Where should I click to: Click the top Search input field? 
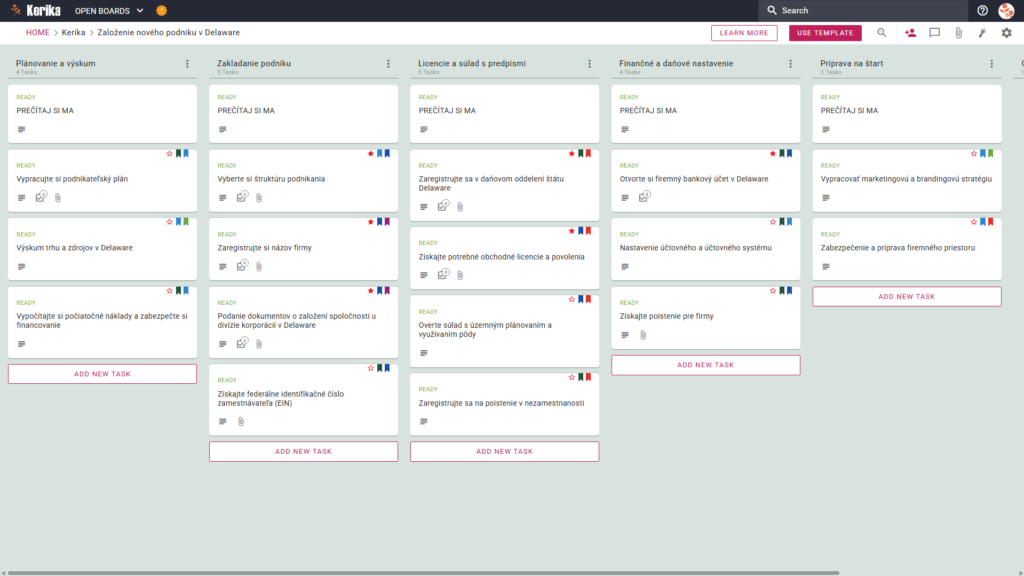[x=863, y=10]
